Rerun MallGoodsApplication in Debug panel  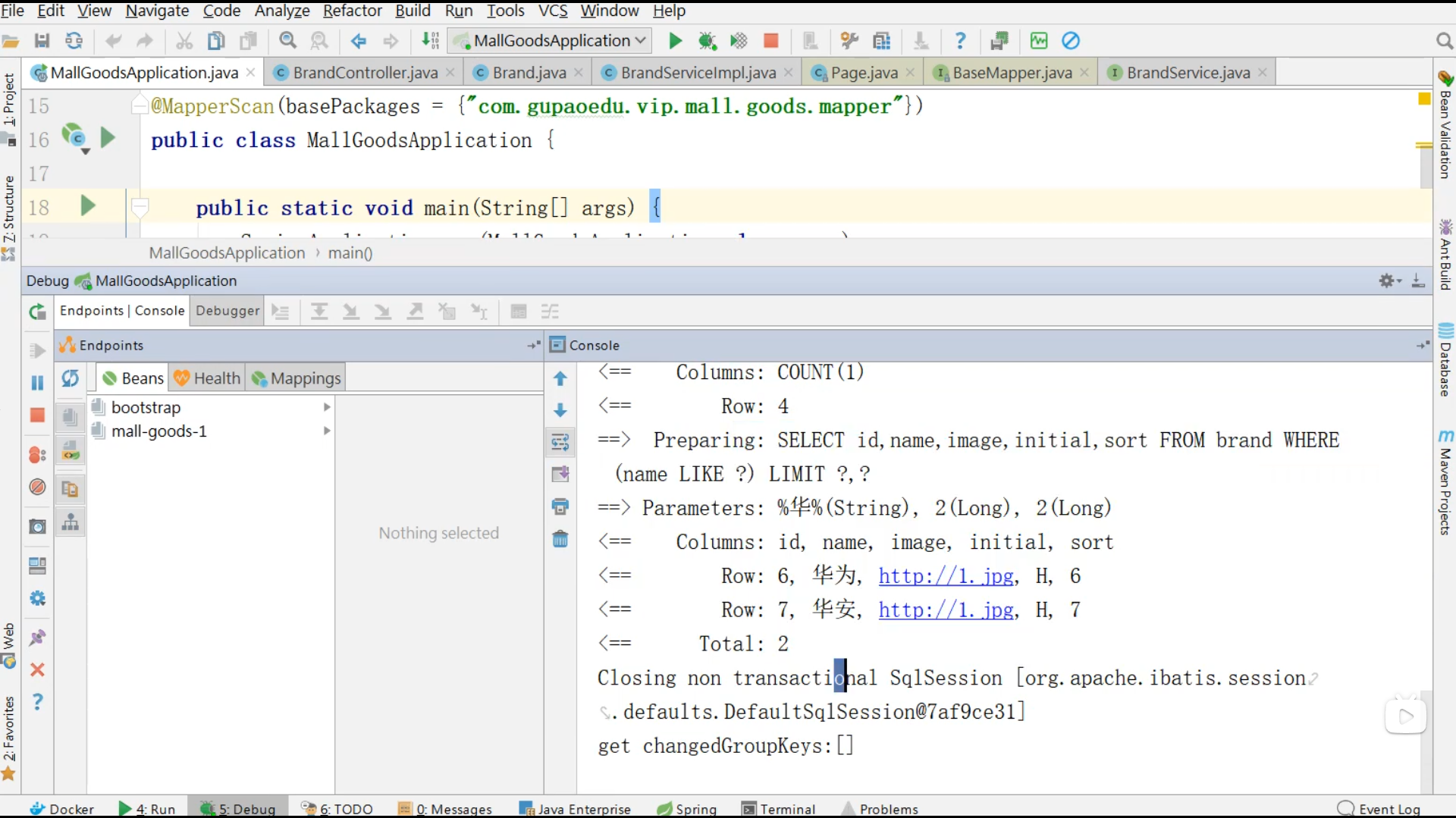tap(37, 312)
